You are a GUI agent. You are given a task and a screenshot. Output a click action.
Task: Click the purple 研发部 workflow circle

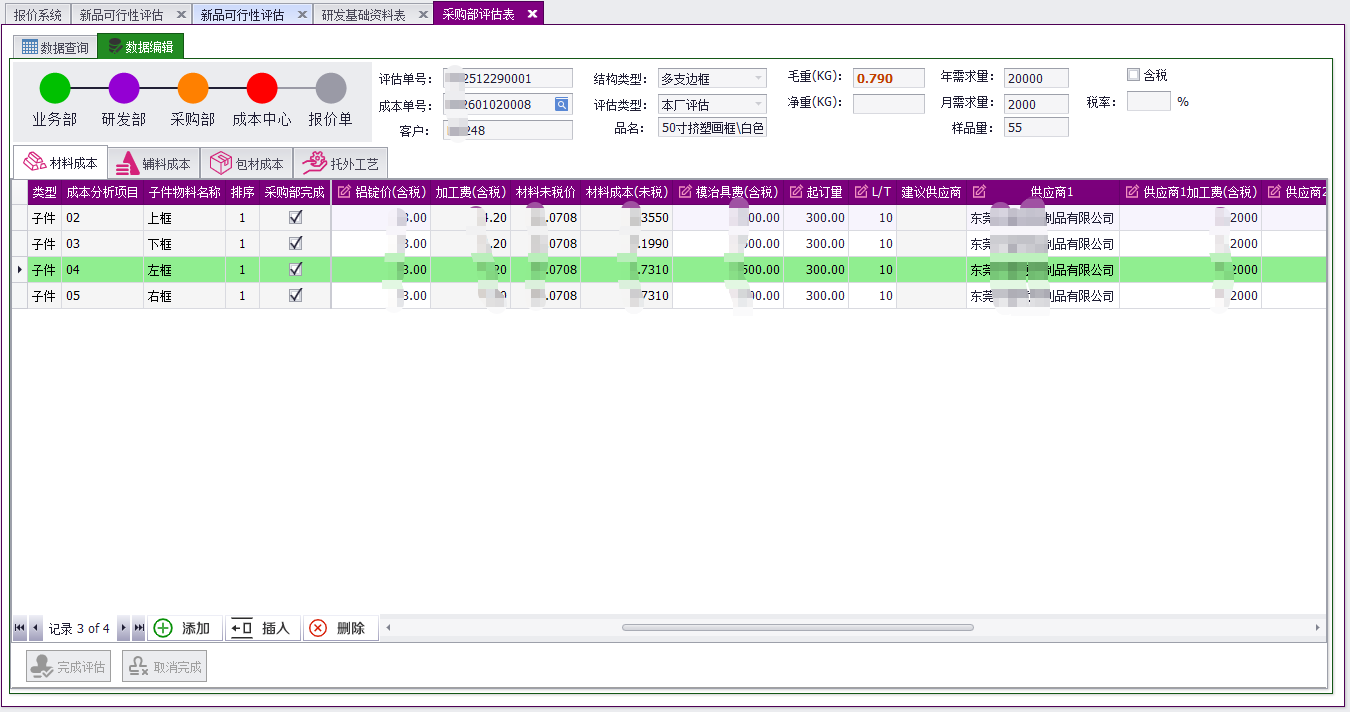pos(124,88)
